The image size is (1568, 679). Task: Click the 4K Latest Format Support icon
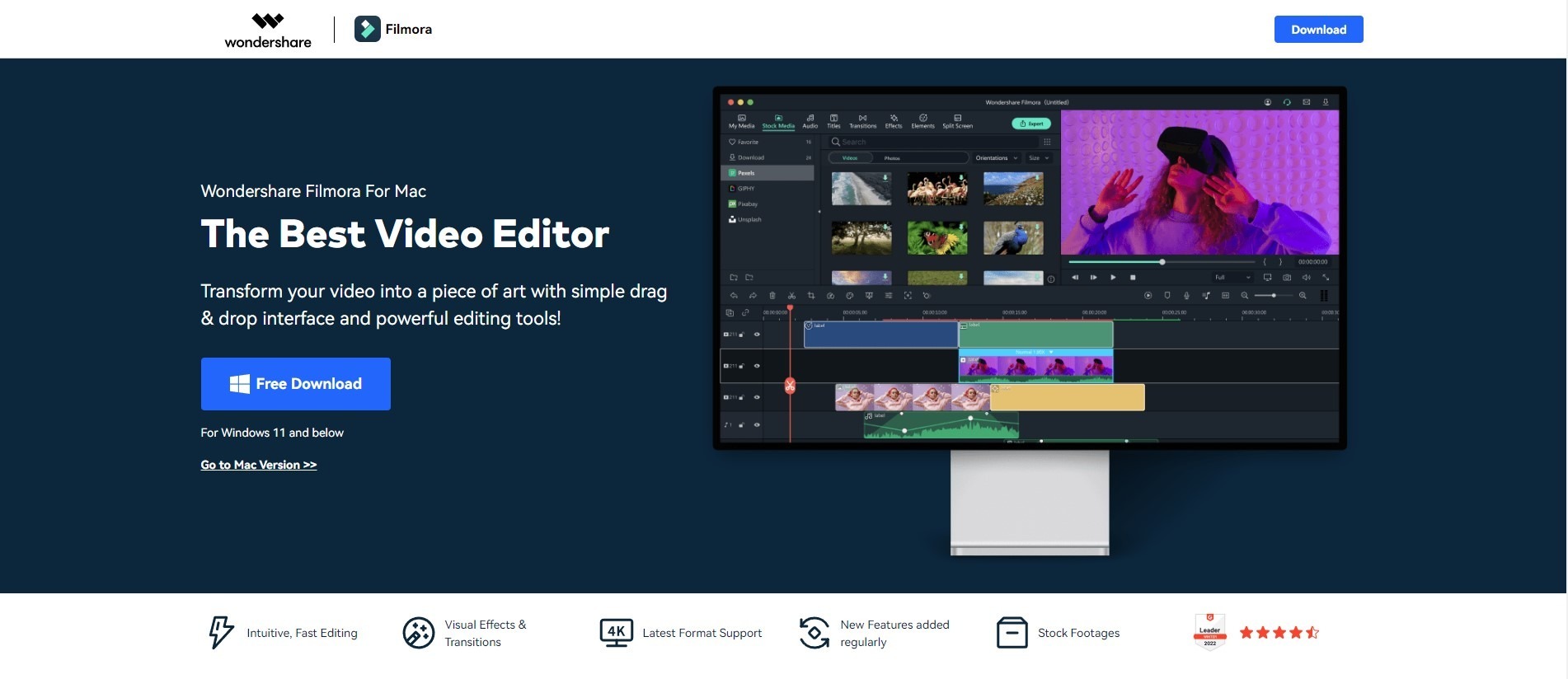coord(617,633)
